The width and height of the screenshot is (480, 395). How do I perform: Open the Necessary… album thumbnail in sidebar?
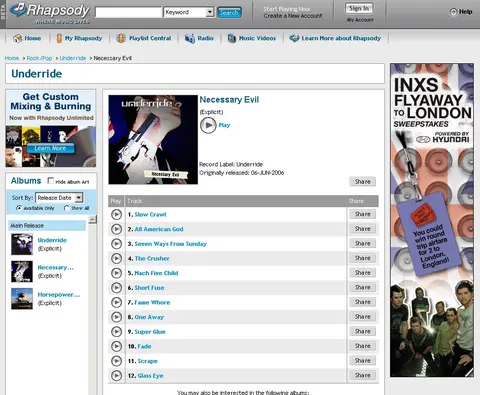[x=22, y=272]
